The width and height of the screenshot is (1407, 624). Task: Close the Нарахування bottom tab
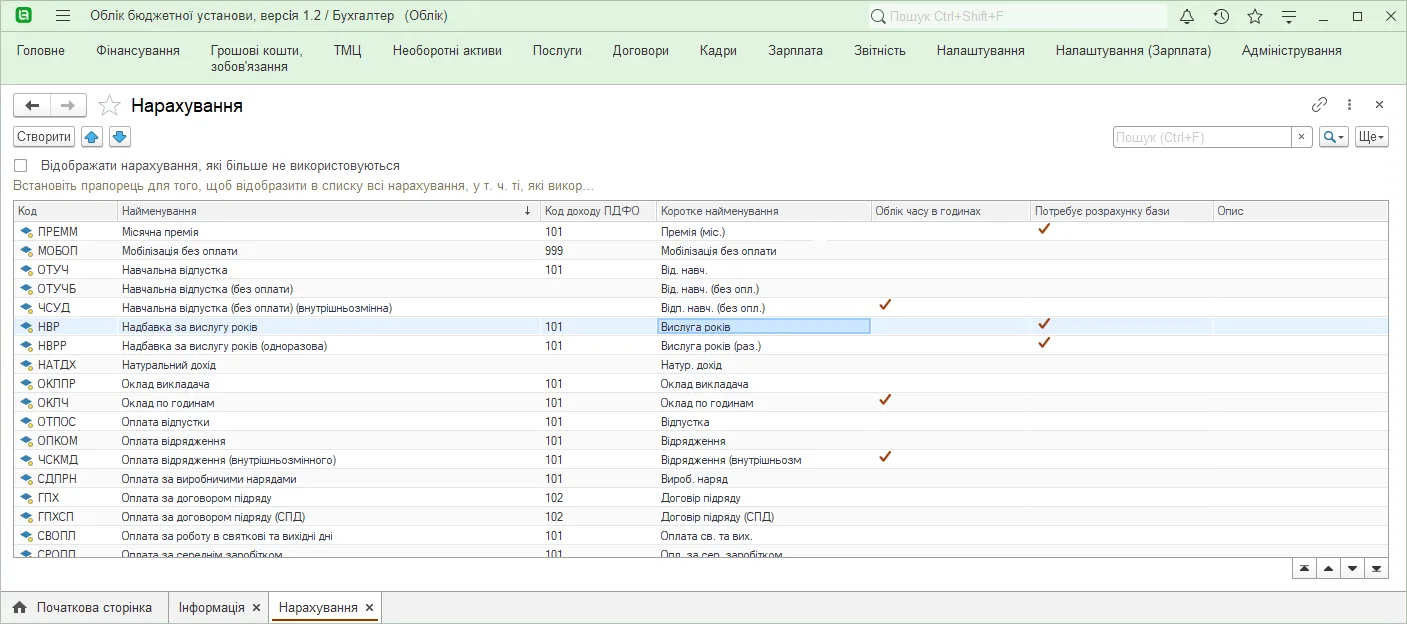click(369, 607)
